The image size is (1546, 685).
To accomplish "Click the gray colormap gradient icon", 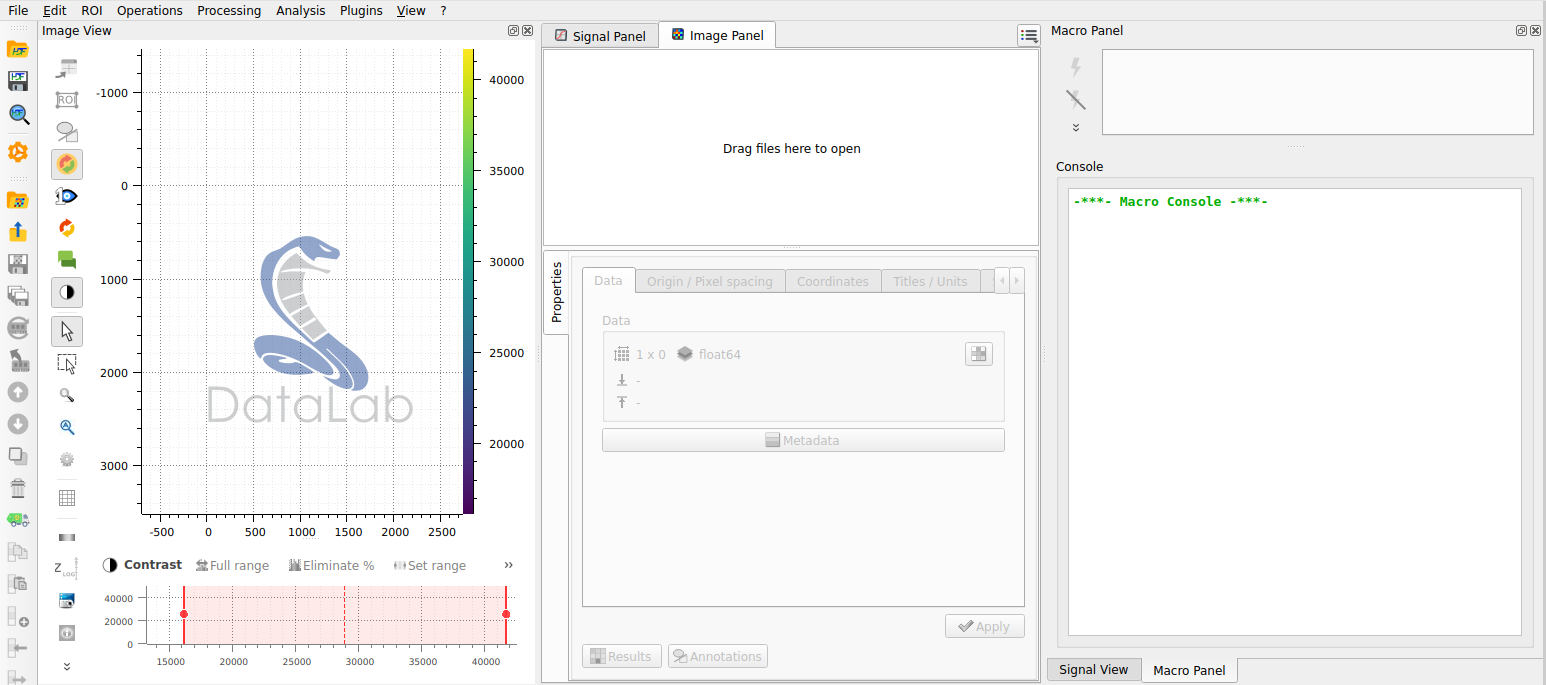I will [x=67, y=537].
